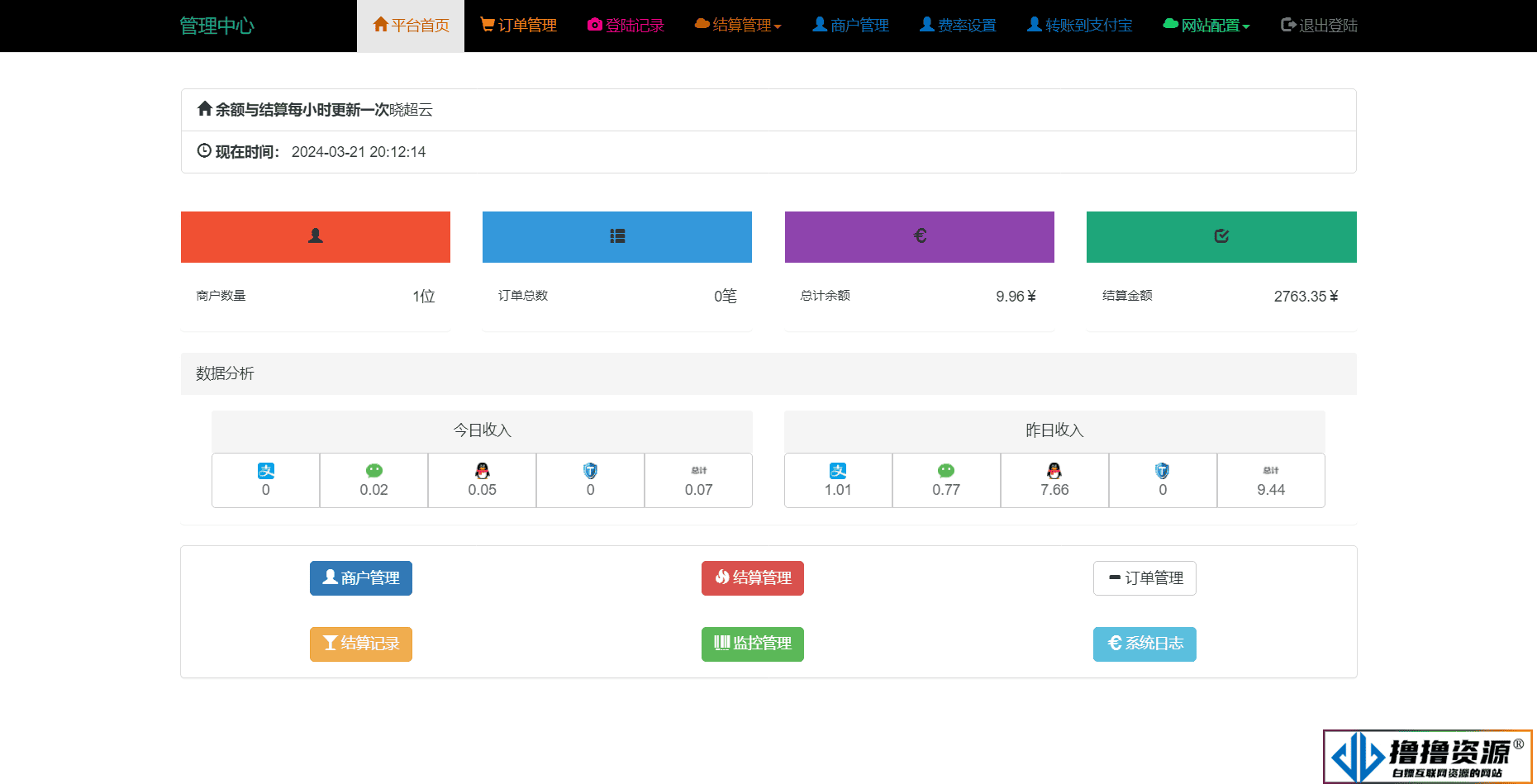Click 总计余额 value 9.96 ¥

[x=1016, y=297]
